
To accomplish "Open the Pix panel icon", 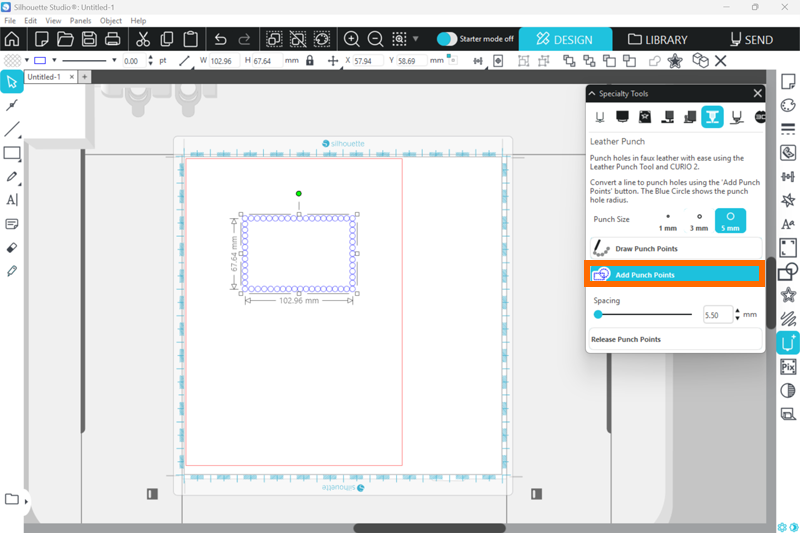I will pyautogui.click(x=787, y=366).
